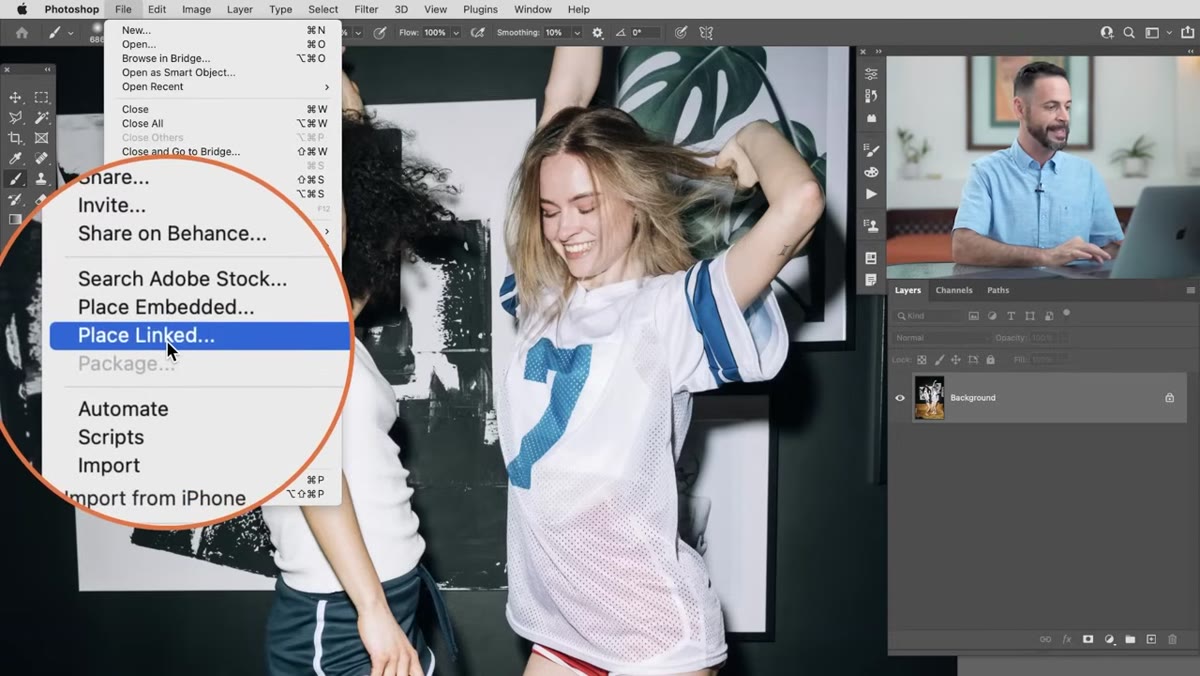Open brush settings gear for smoothing options
The width and height of the screenshot is (1200, 676).
pos(598,33)
